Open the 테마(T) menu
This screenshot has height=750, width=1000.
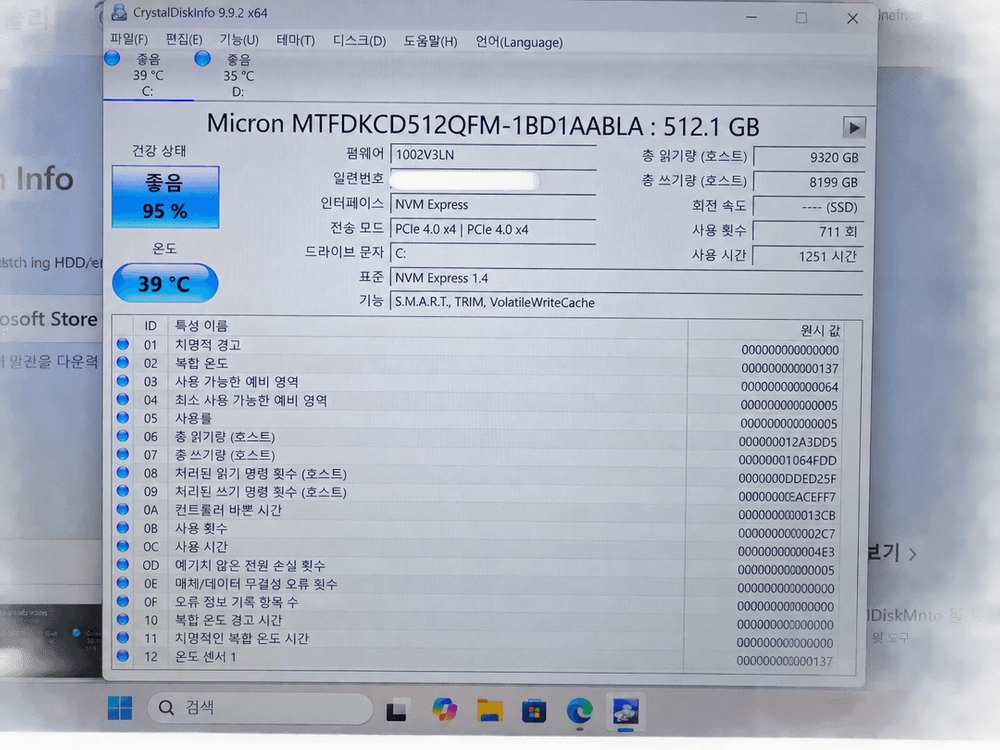click(x=295, y=41)
